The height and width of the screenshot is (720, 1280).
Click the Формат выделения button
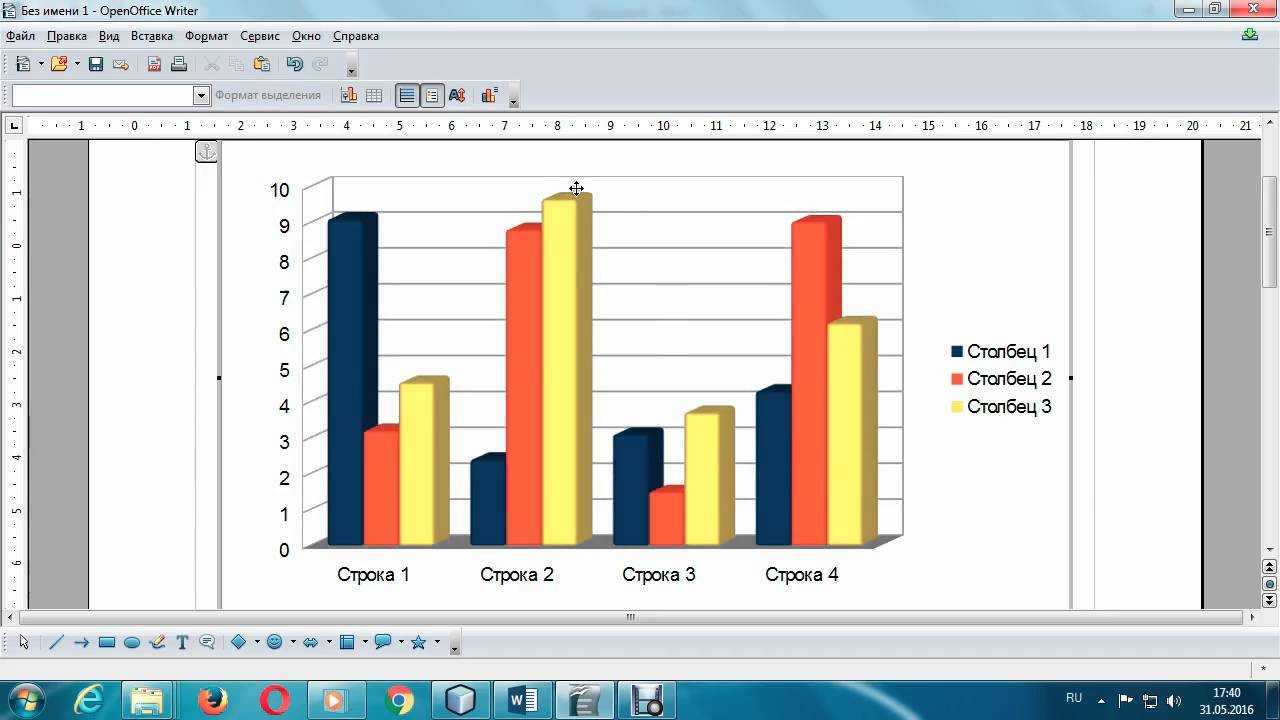click(268, 95)
